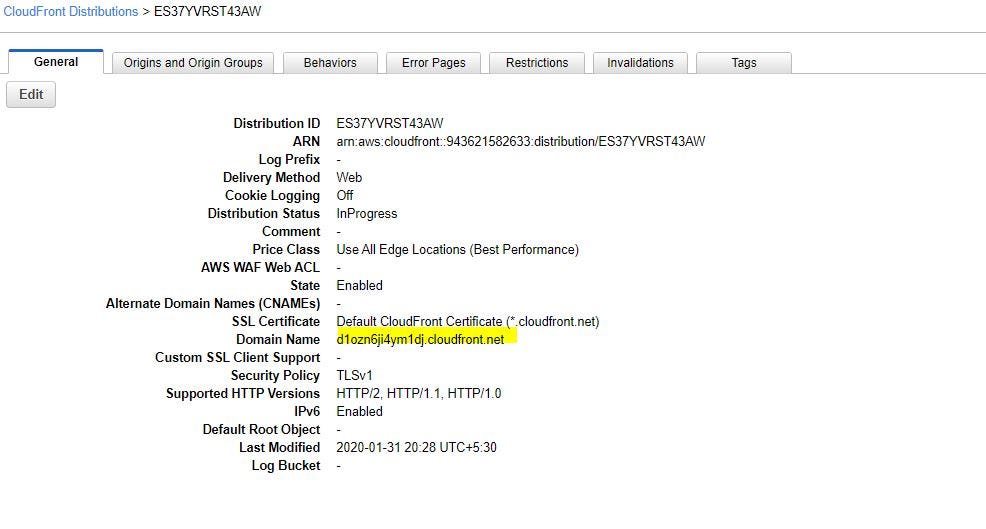Click the Delivery Method label
Screen dimensions: 986x529
click(x=271, y=177)
